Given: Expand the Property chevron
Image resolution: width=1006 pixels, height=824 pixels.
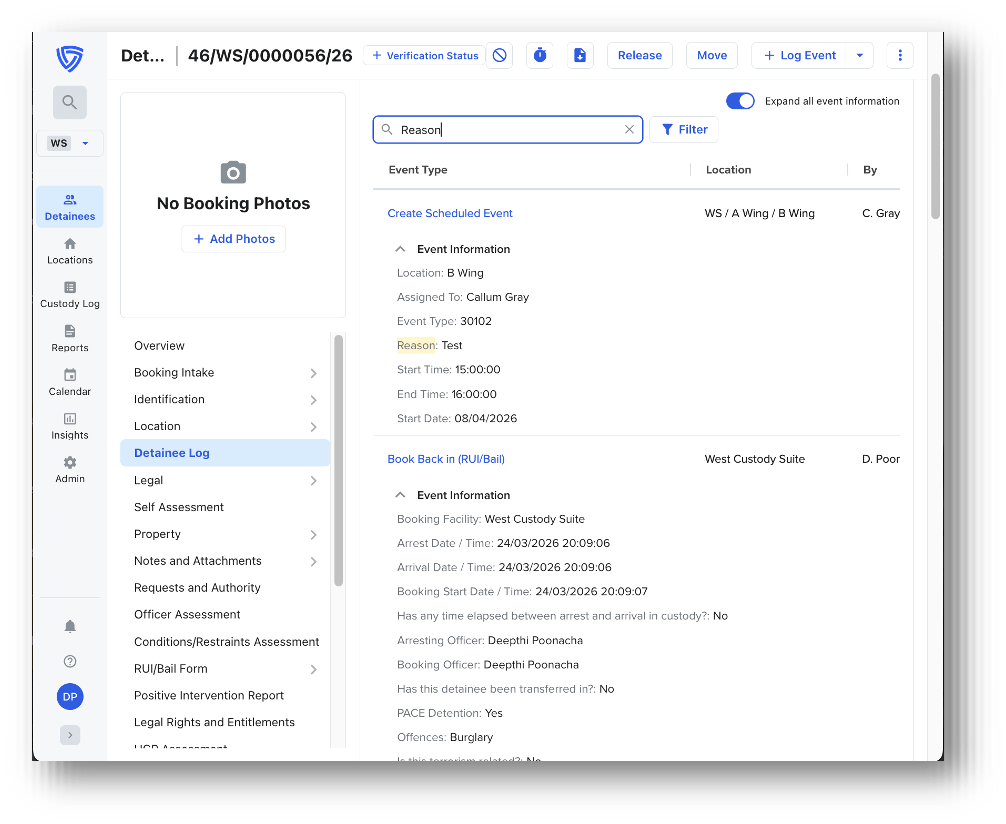Looking at the screenshot, I should 313,535.
